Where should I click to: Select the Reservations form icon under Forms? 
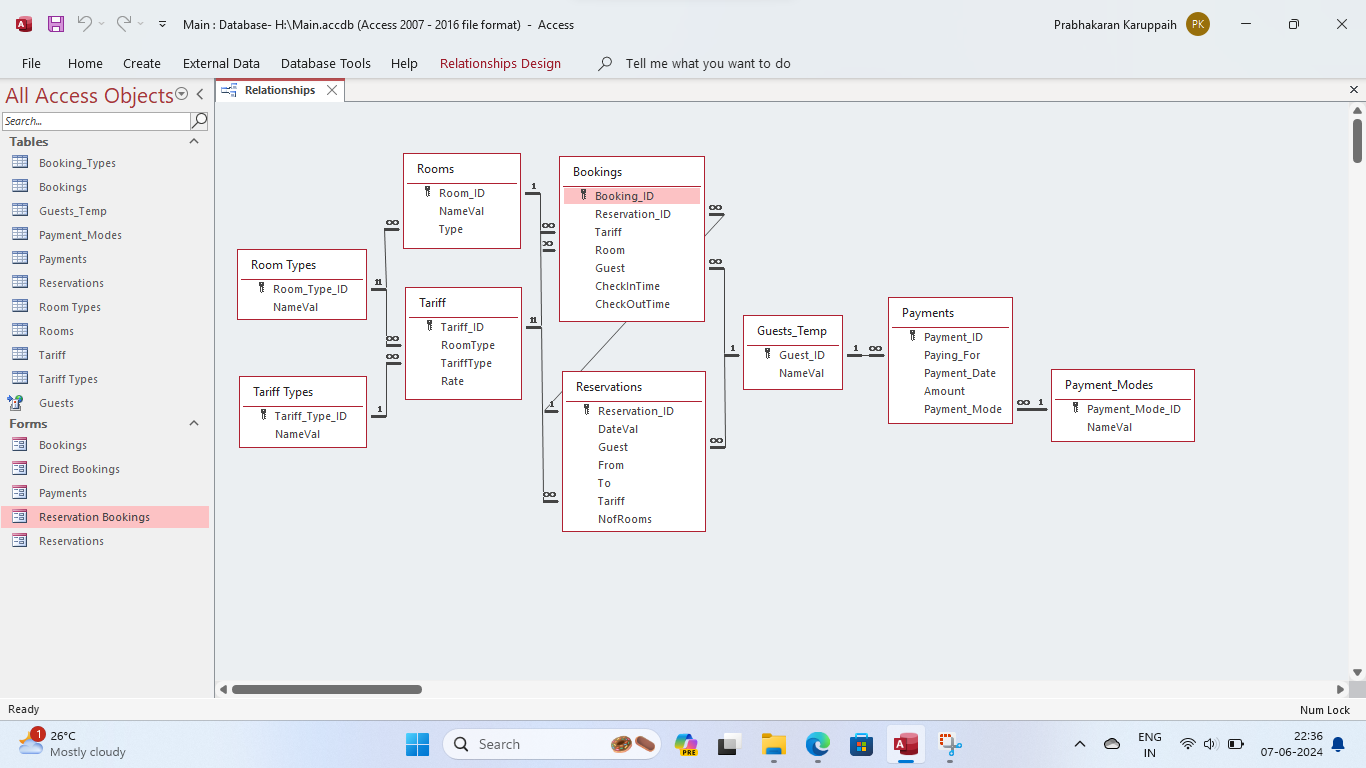[x=19, y=540]
